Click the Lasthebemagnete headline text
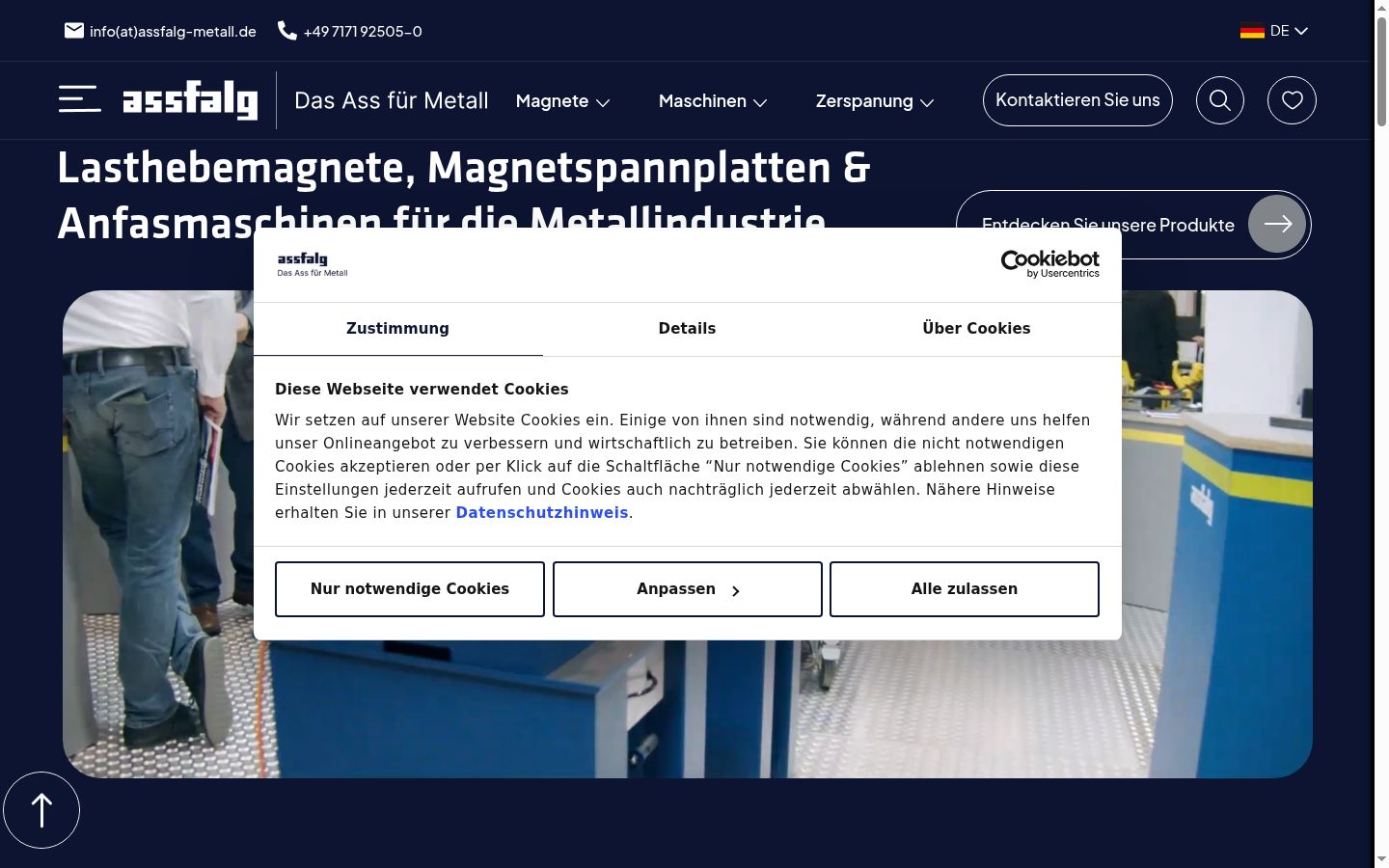This screenshot has width=1389, height=868. (464, 196)
